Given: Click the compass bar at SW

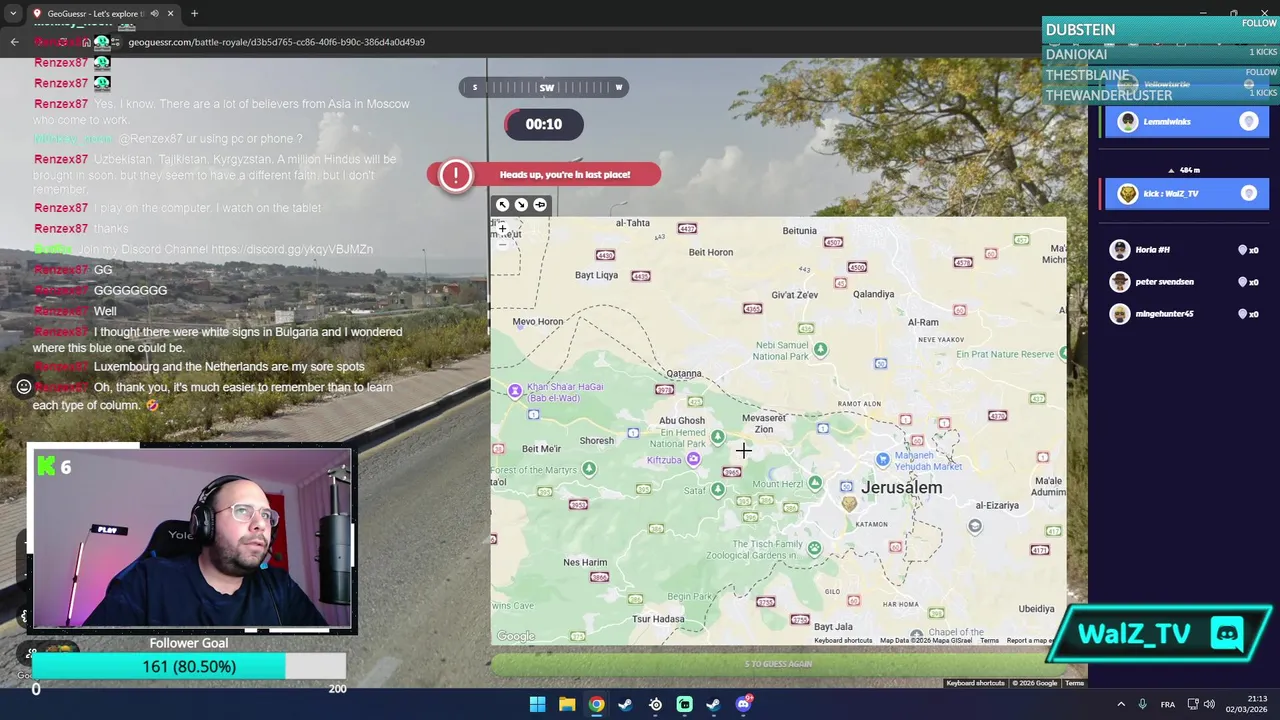Looking at the screenshot, I should click(x=546, y=87).
